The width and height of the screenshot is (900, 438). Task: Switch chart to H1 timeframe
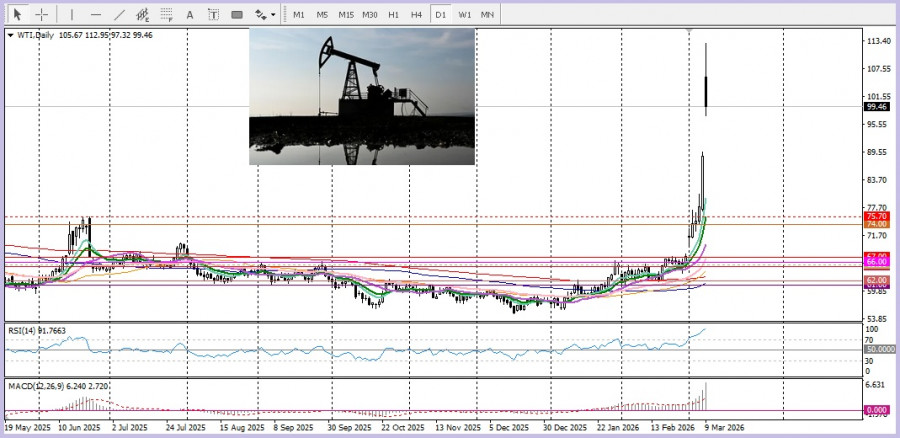pos(393,15)
